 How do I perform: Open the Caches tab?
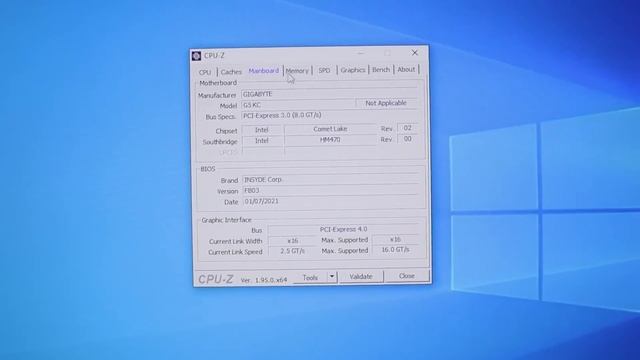coord(231,72)
